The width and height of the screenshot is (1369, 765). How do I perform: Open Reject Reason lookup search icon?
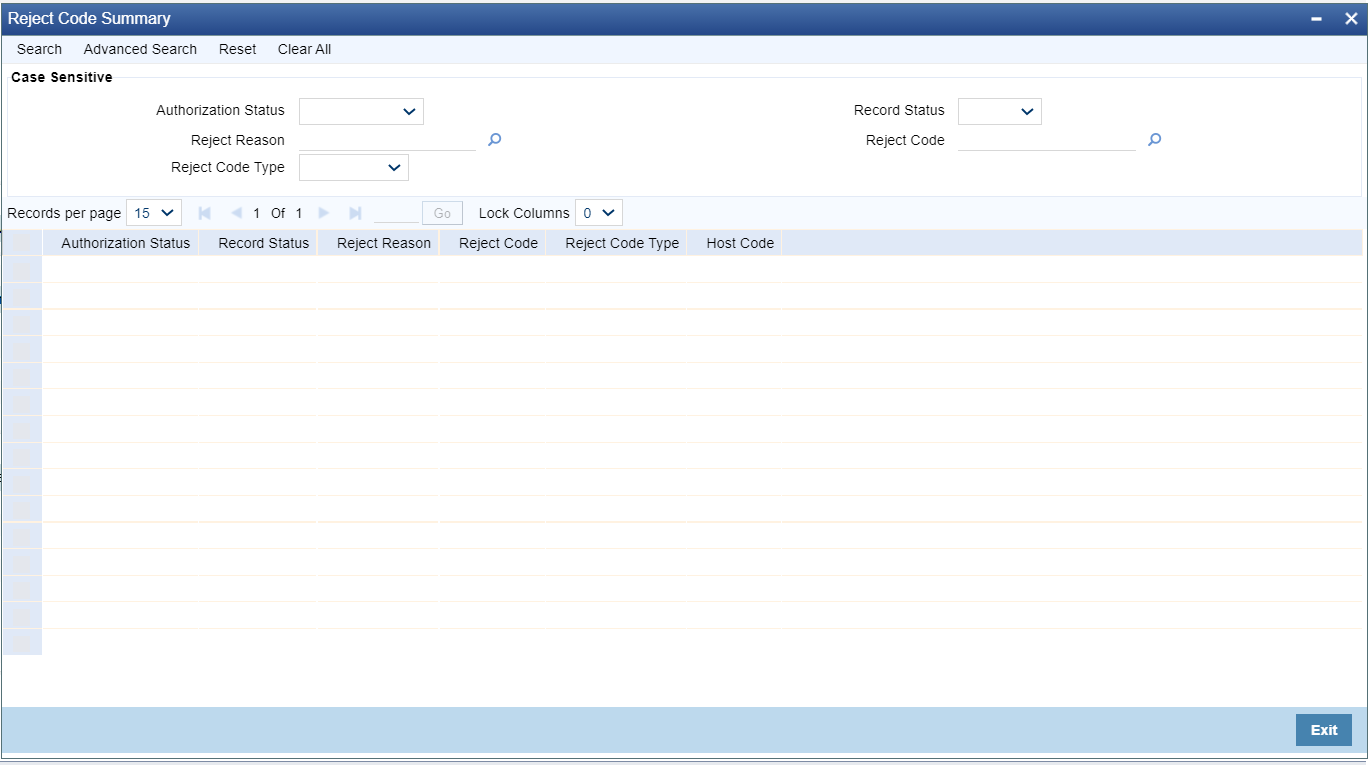pos(494,140)
